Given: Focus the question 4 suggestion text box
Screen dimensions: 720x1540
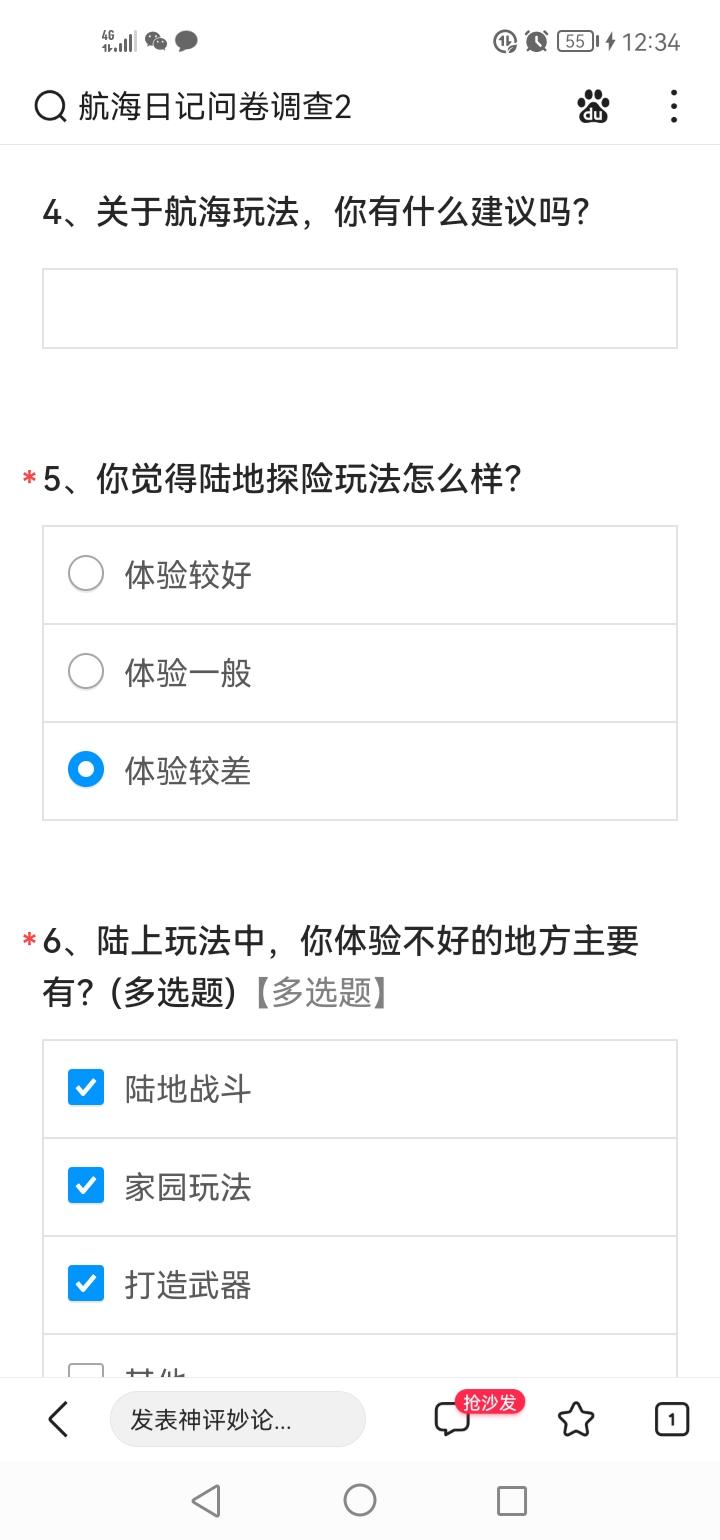Looking at the screenshot, I should tap(360, 308).
